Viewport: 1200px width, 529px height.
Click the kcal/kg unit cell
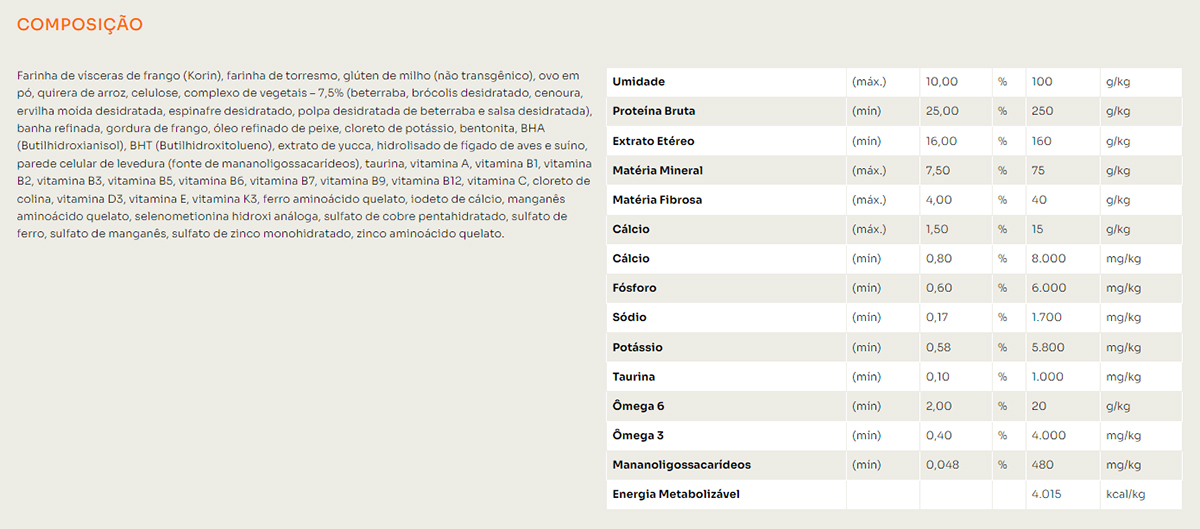coord(1125,494)
